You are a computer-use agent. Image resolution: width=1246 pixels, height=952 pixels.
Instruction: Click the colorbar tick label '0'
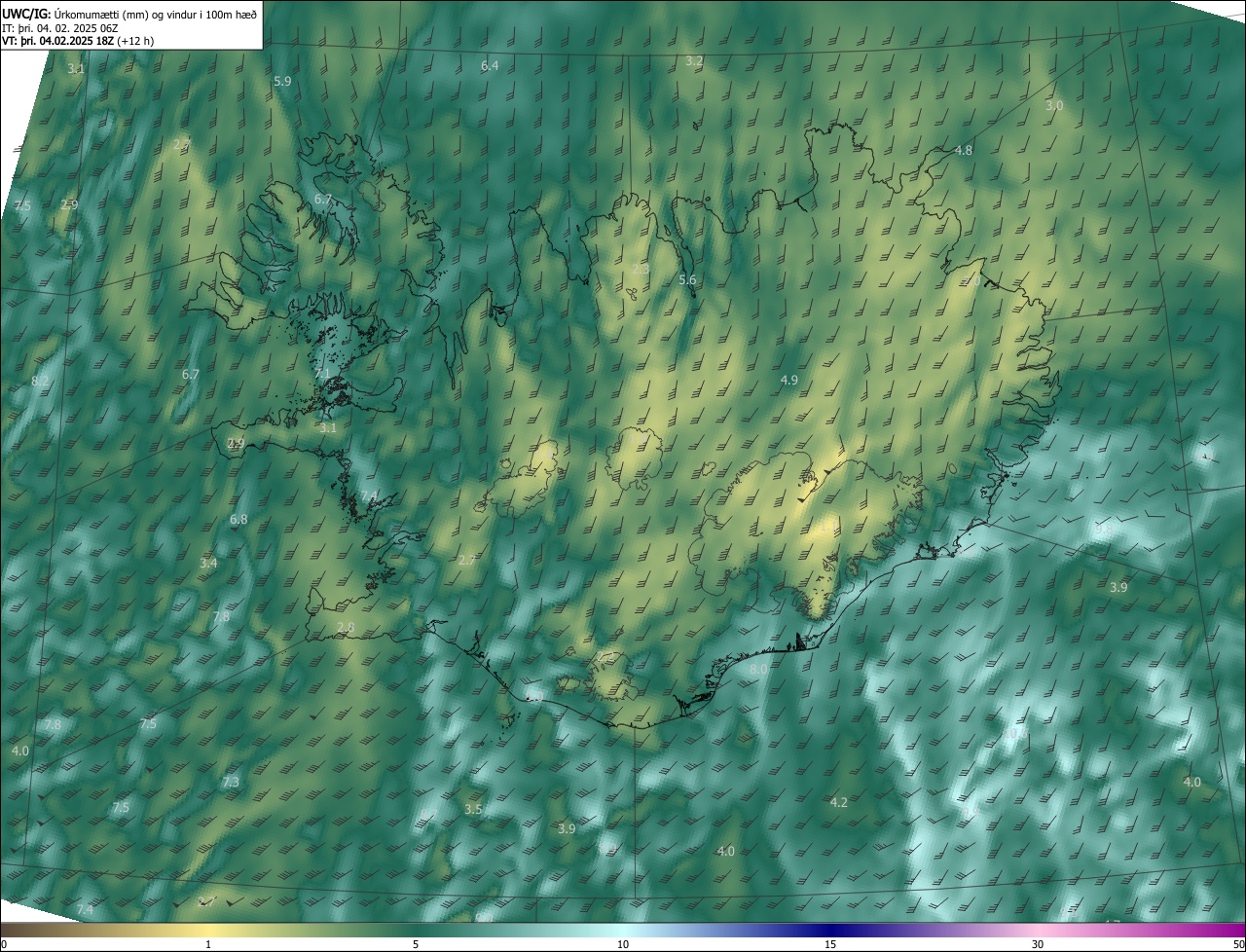pos(4,944)
